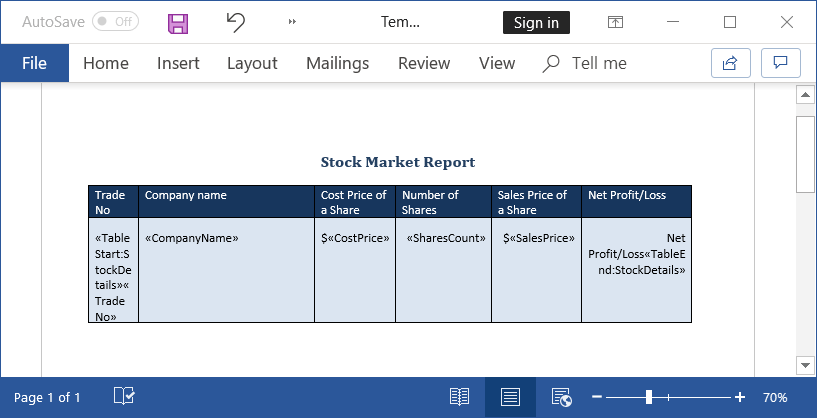Expand Quick Access Toolbar overflow chevron
The height and width of the screenshot is (418, 817).
[292, 22]
